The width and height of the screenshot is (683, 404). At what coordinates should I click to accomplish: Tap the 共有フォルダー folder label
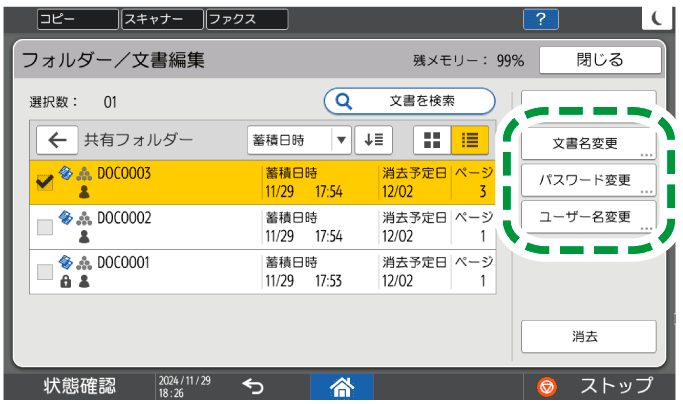[x=139, y=140]
